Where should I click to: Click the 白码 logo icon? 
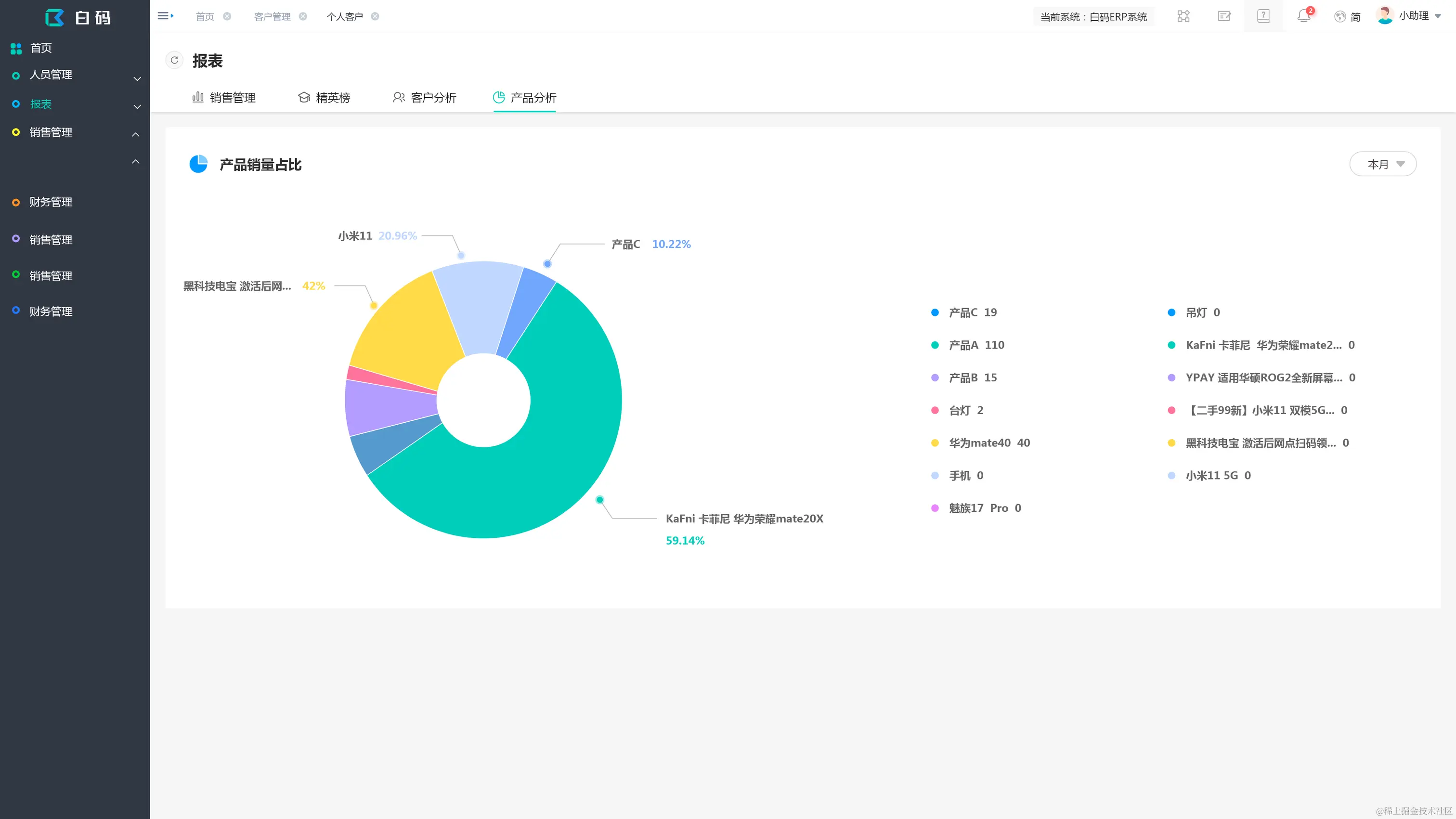click(x=55, y=17)
